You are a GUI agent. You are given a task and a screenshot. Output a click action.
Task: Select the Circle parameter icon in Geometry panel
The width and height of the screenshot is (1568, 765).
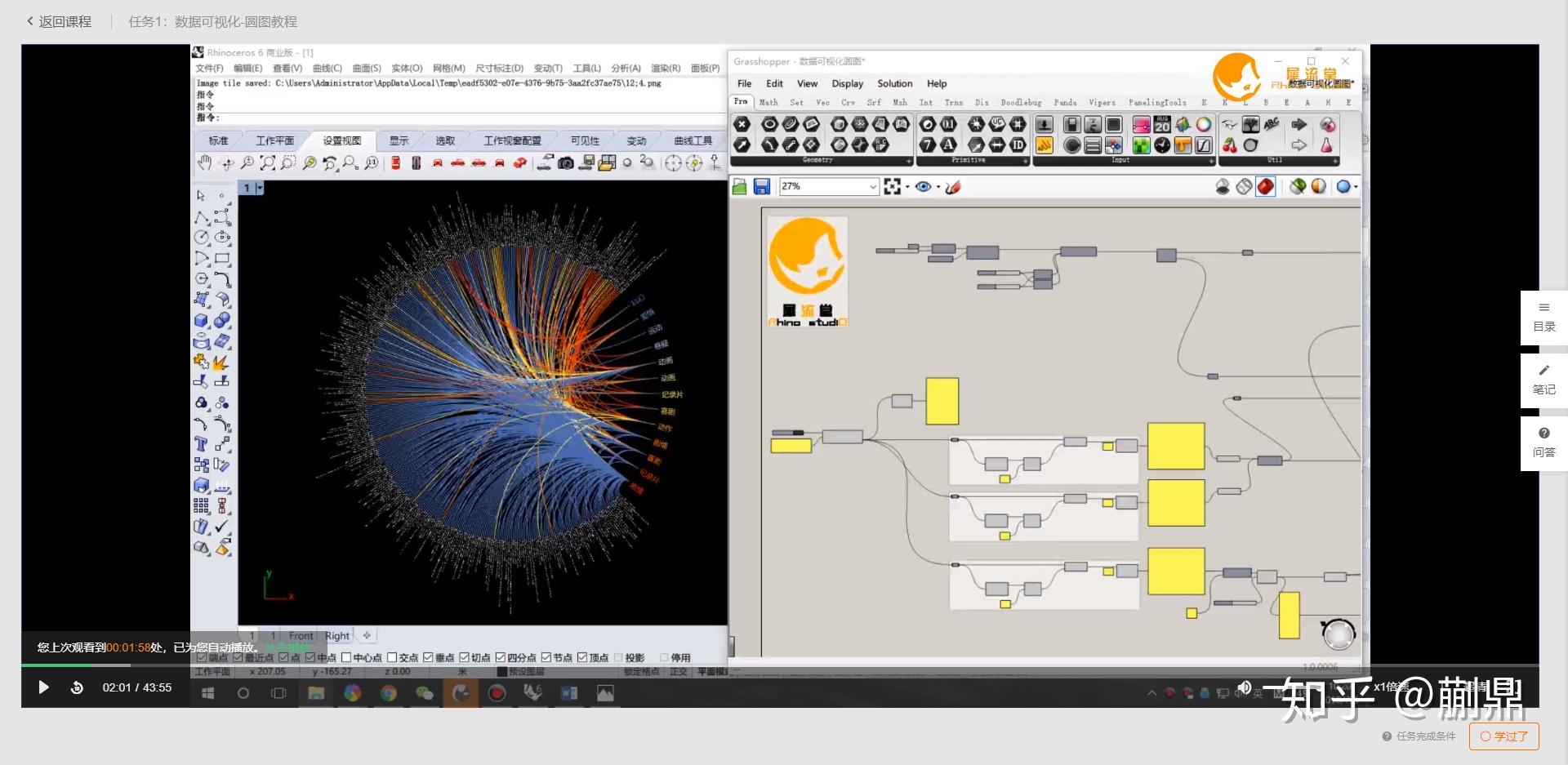769,124
